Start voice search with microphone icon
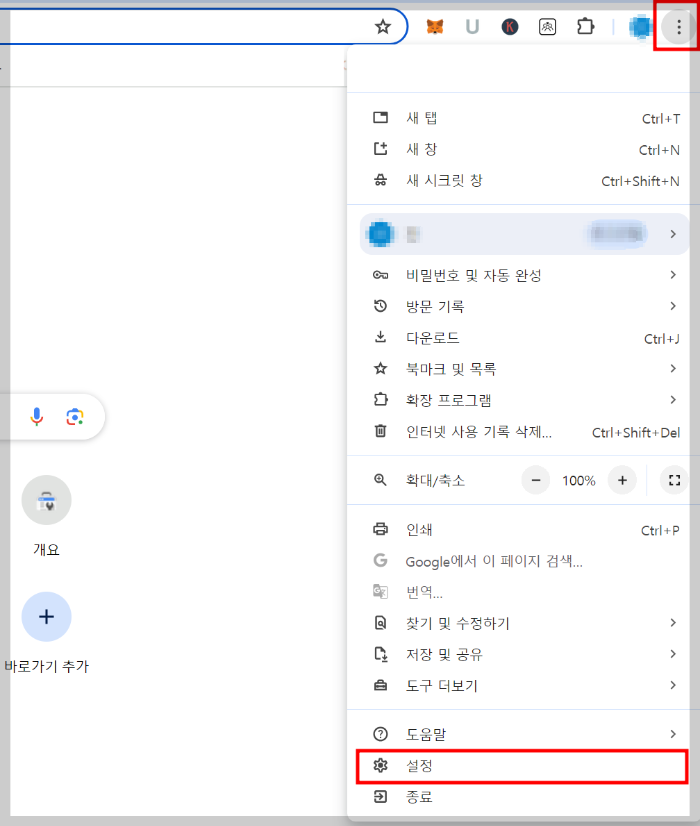The height and width of the screenshot is (826, 700). tap(37, 417)
